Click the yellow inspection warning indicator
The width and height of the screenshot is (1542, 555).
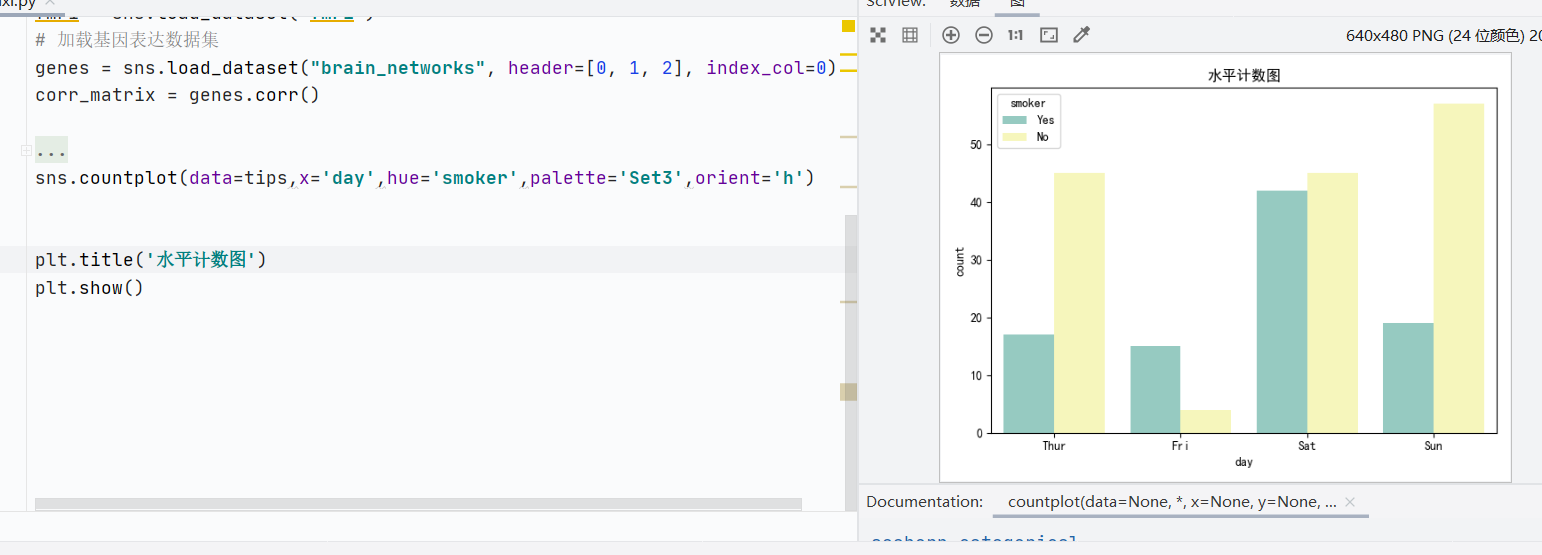coord(848,27)
